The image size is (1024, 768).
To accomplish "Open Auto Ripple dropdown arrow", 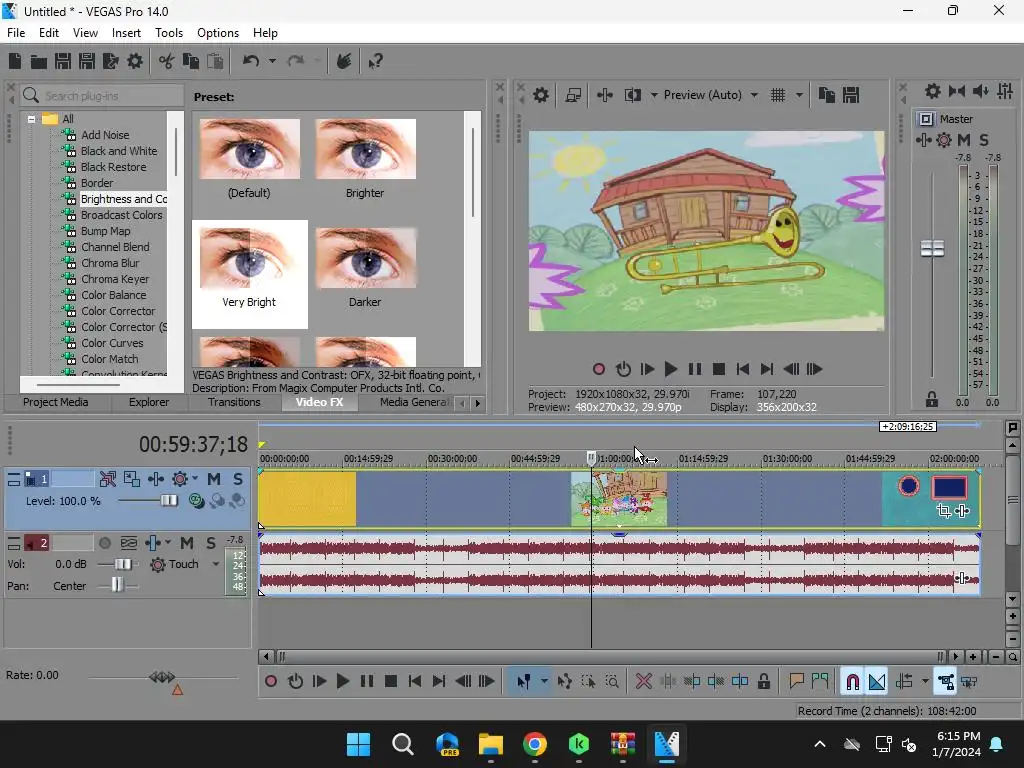I will 925,682.
